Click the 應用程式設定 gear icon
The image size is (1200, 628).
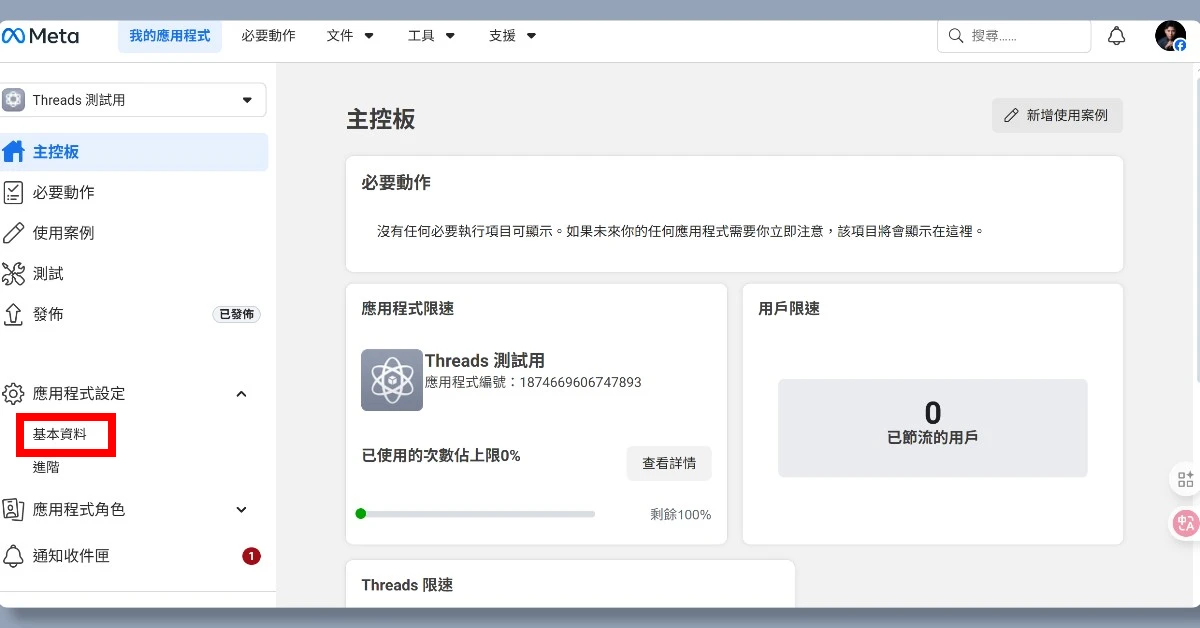click(x=13, y=394)
